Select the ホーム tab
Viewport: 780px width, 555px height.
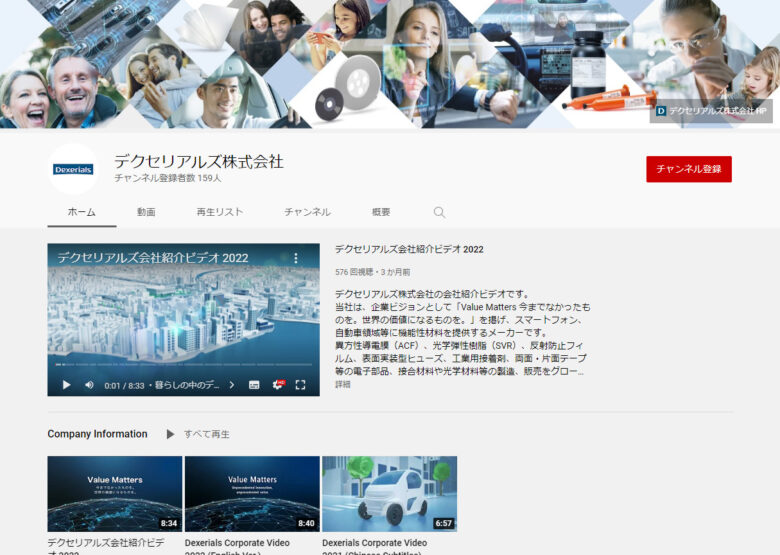tap(82, 212)
